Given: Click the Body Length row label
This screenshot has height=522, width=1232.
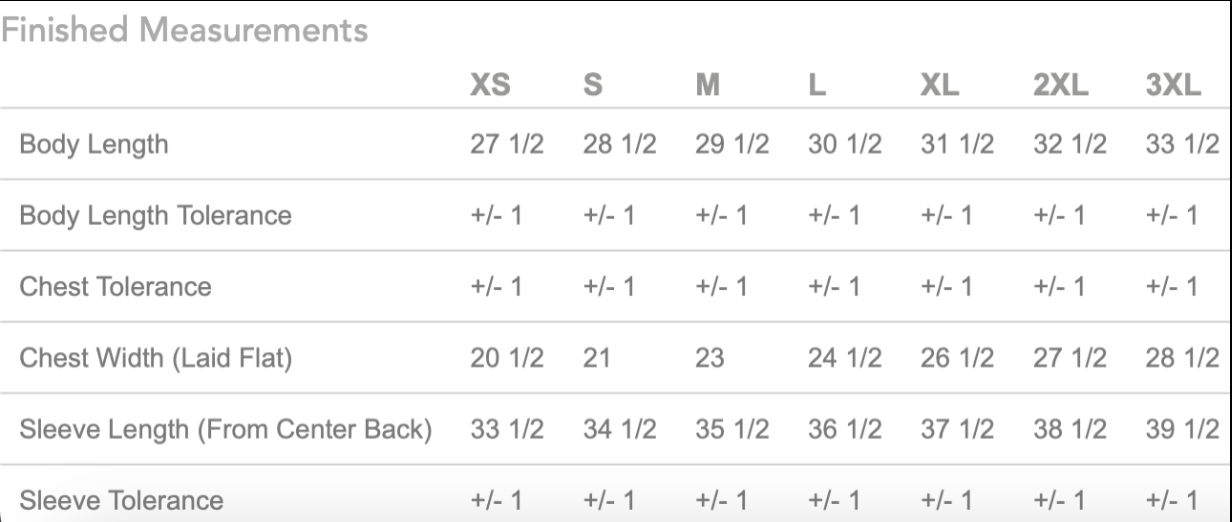Looking at the screenshot, I should click(94, 145).
